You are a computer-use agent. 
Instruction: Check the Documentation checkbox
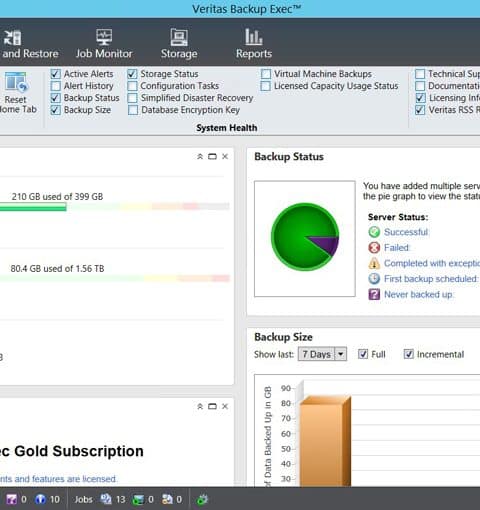[420, 86]
